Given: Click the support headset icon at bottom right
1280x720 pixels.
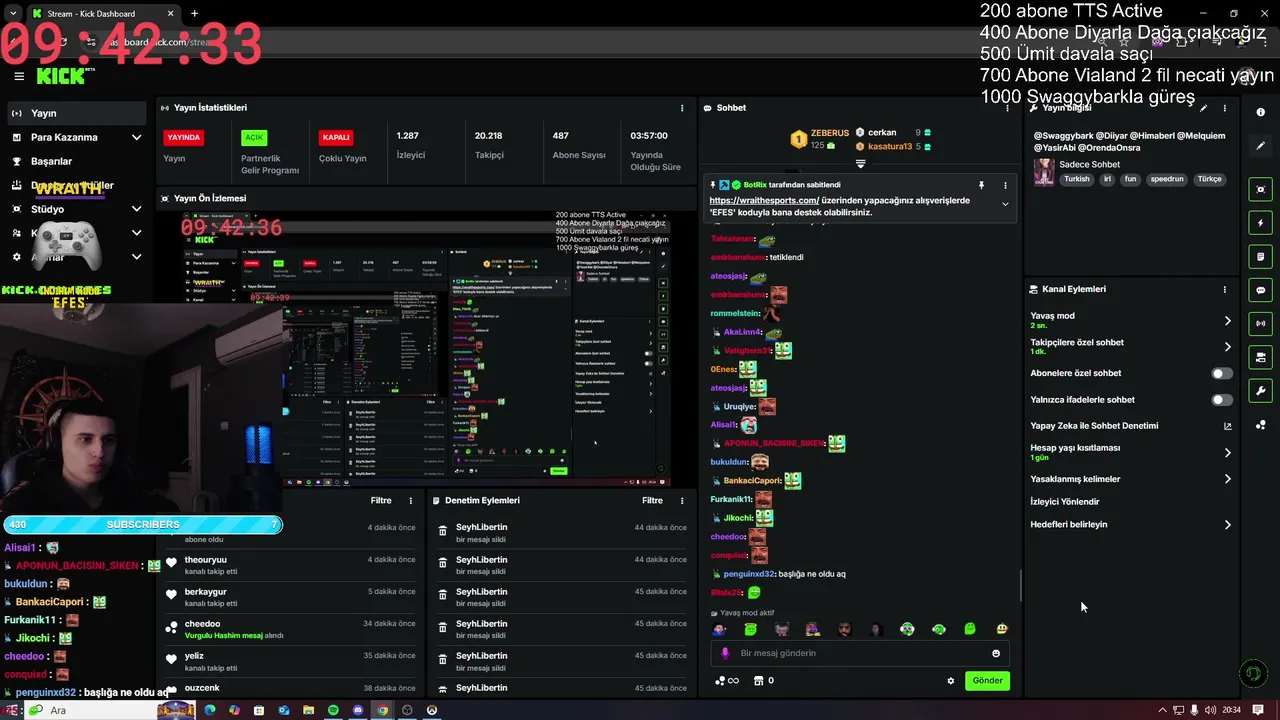Looking at the screenshot, I should (1253, 674).
